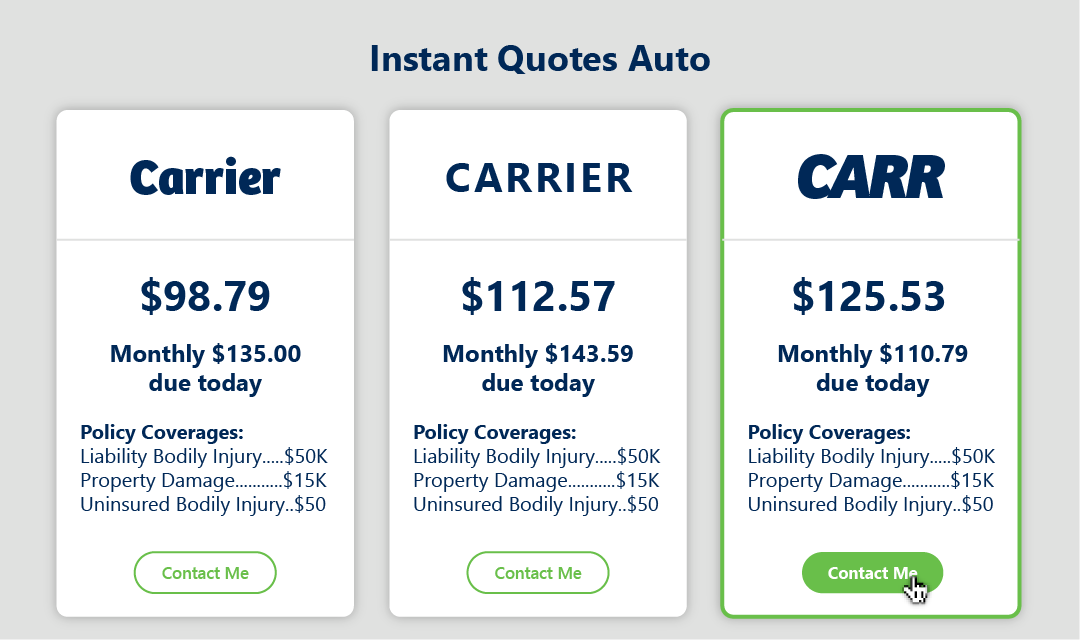Click Policy Coverages heading in the $112.57 card

click(x=495, y=433)
